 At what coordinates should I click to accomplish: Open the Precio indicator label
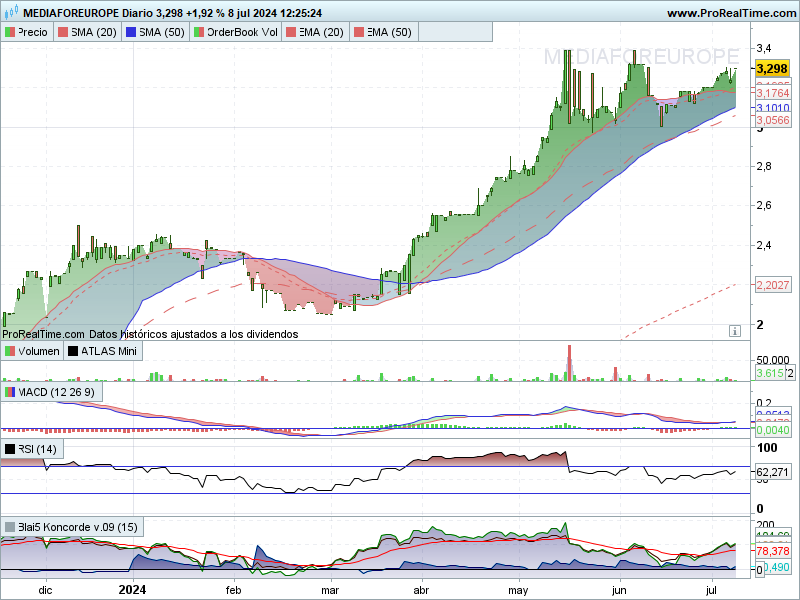(27, 32)
